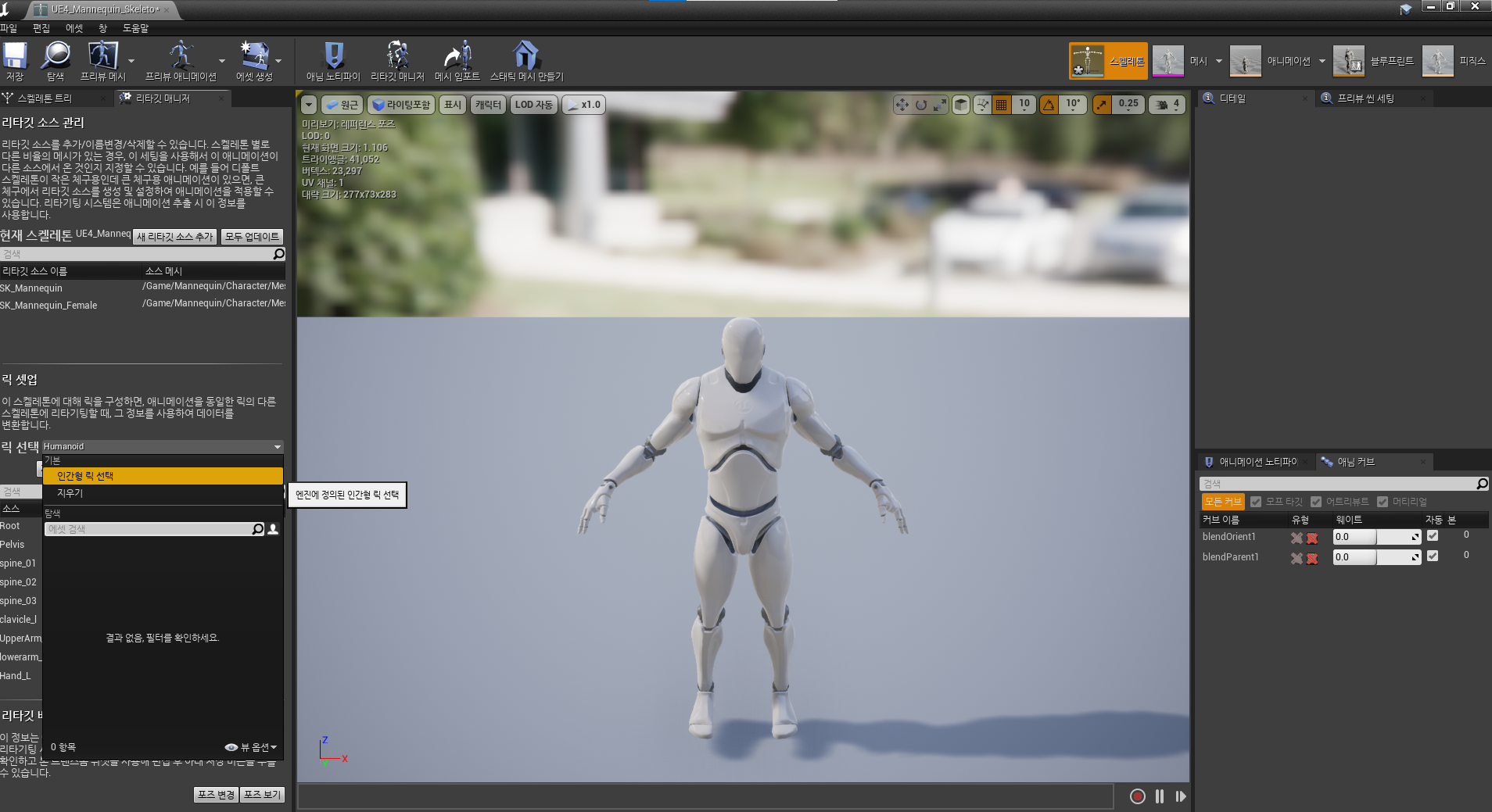Toggle grid snapping in the viewport
Screen dimensions: 1492x812
[x=1002, y=105]
